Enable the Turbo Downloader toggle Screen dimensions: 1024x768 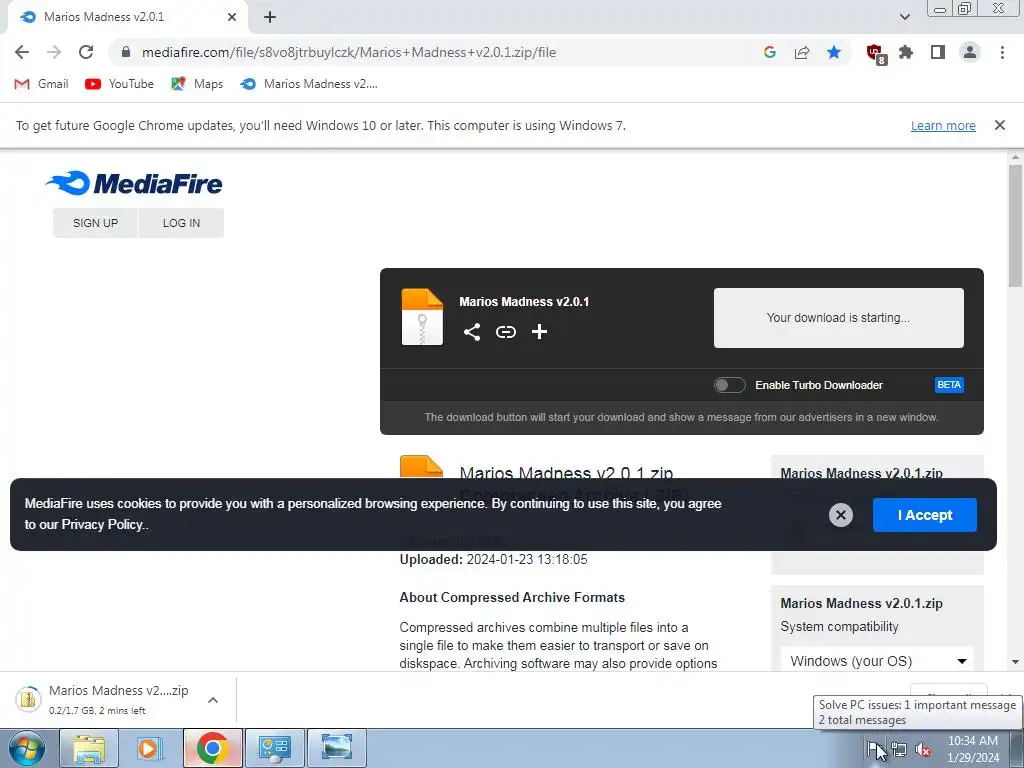click(x=729, y=385)
